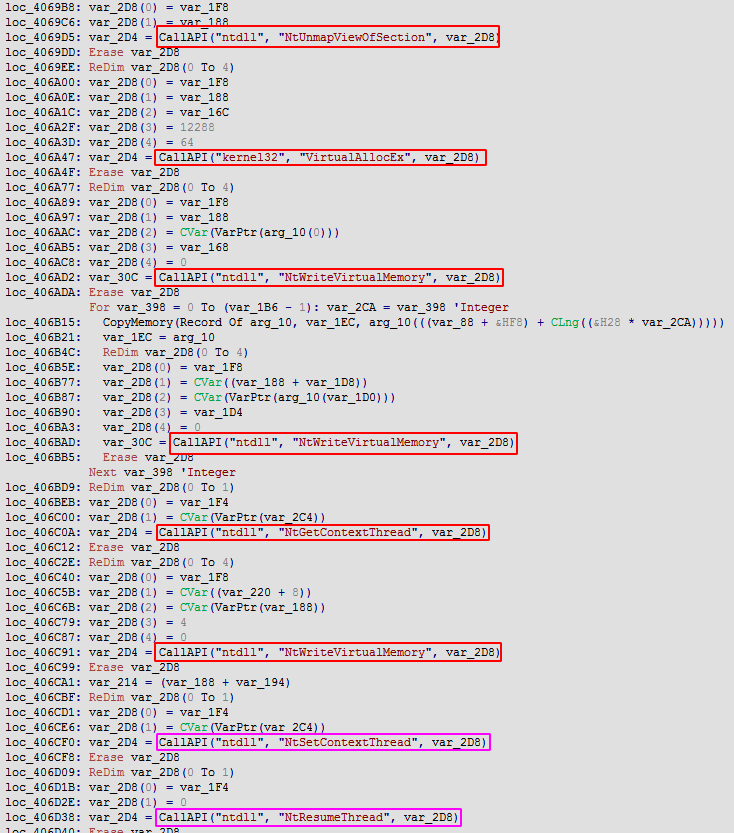
Task: Click the loc_406C87 label
Action: coord(43,637)
